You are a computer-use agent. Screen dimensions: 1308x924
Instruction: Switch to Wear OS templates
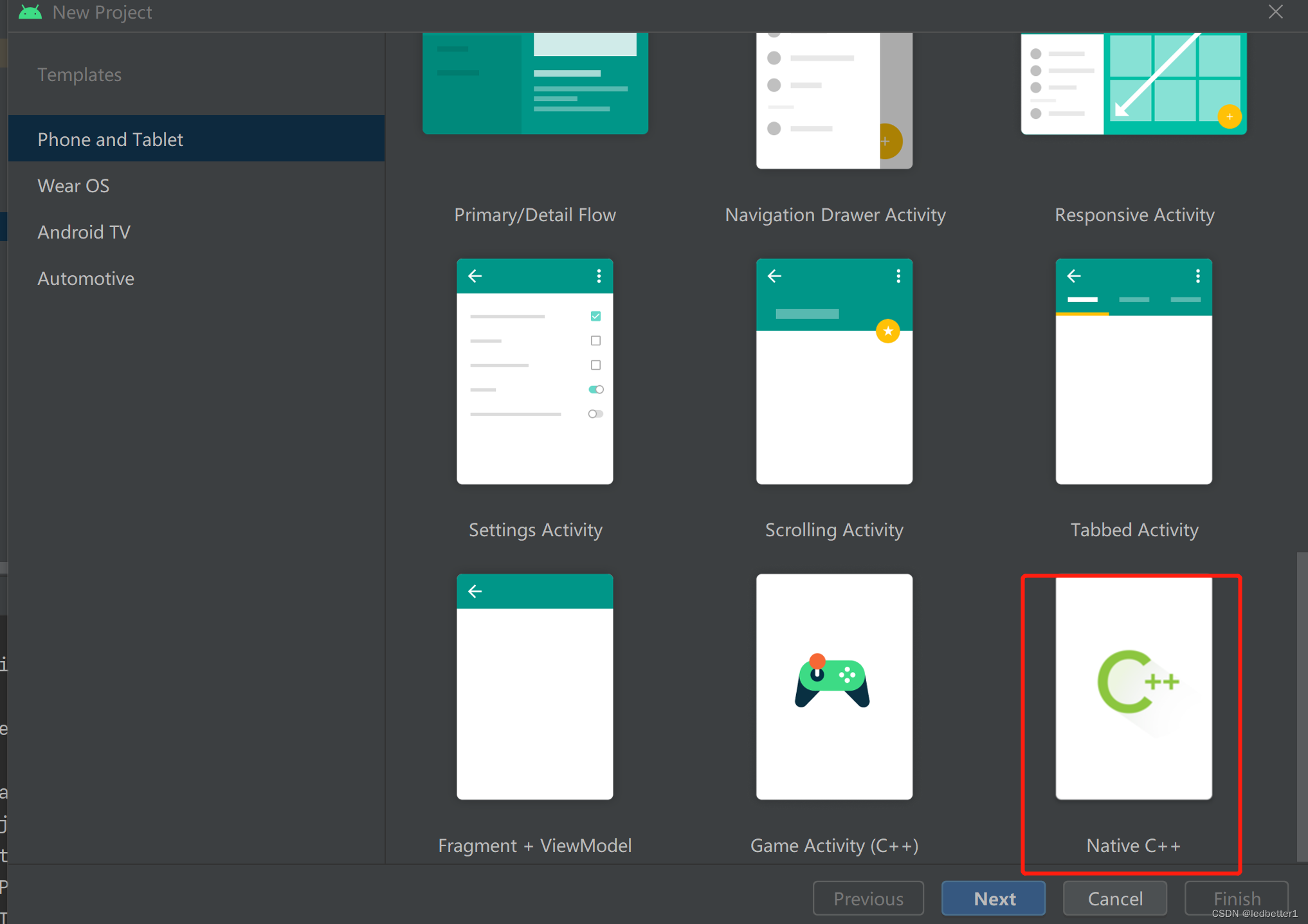pos(73,185)
